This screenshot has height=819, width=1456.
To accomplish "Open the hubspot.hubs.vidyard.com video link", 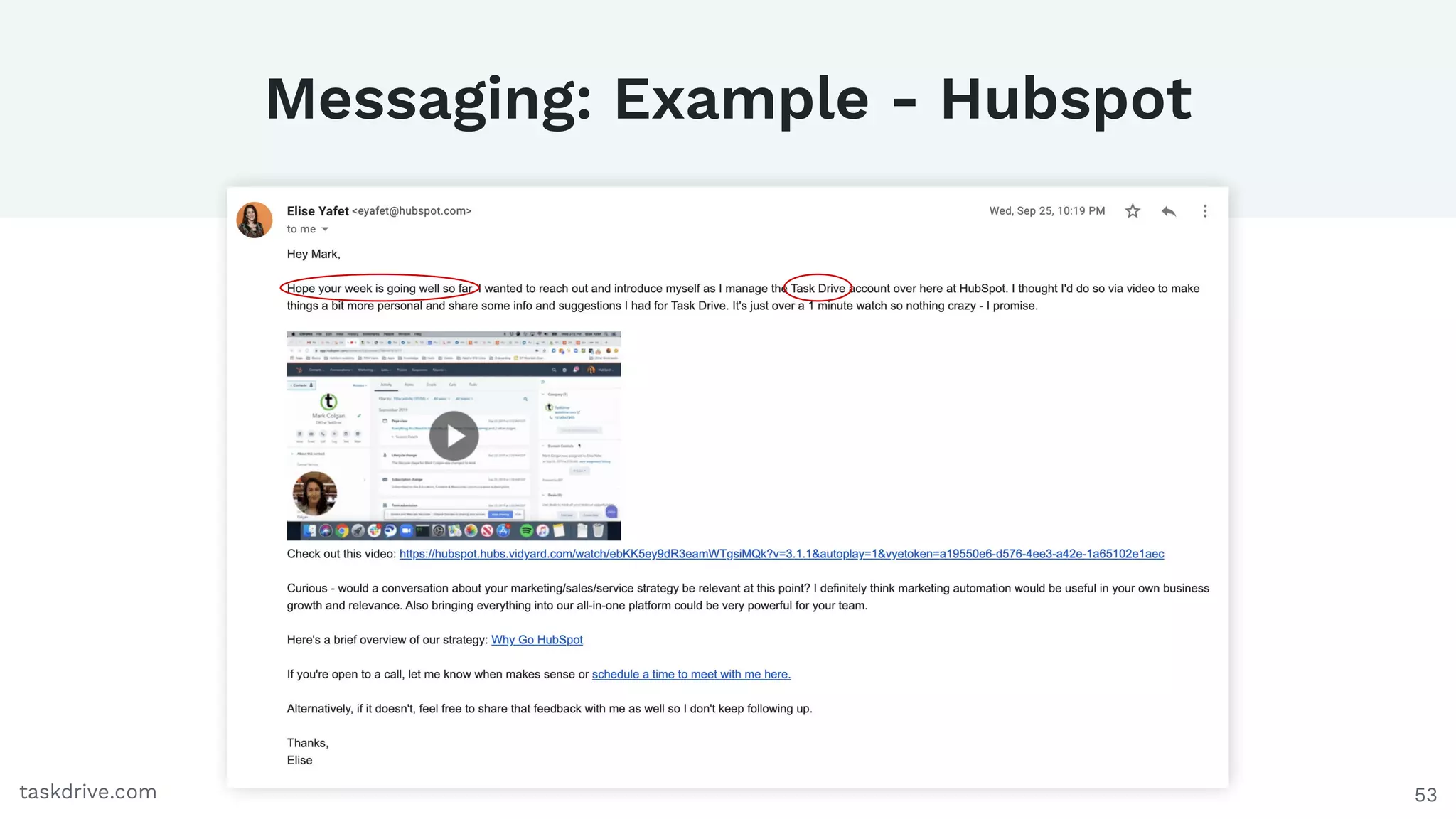I will (781, 554).
